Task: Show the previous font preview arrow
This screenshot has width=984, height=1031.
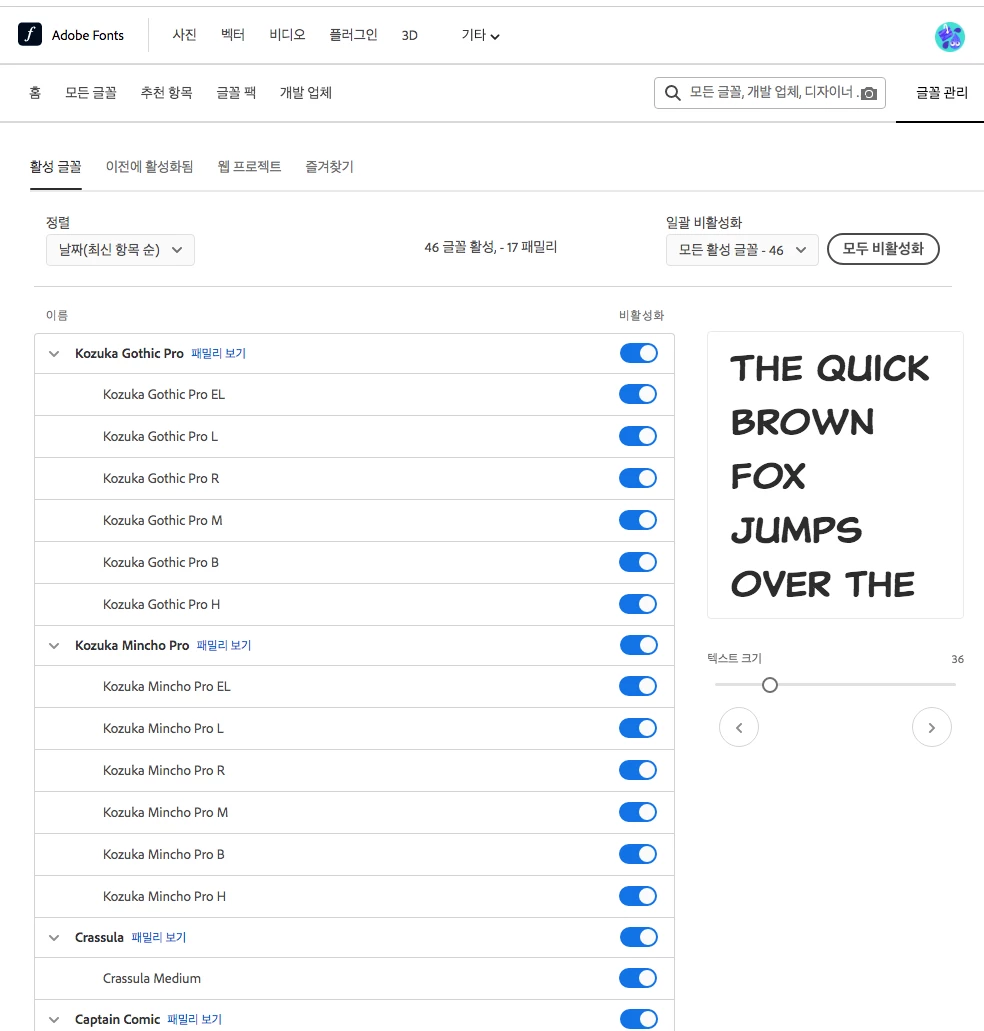Action: 739,727
